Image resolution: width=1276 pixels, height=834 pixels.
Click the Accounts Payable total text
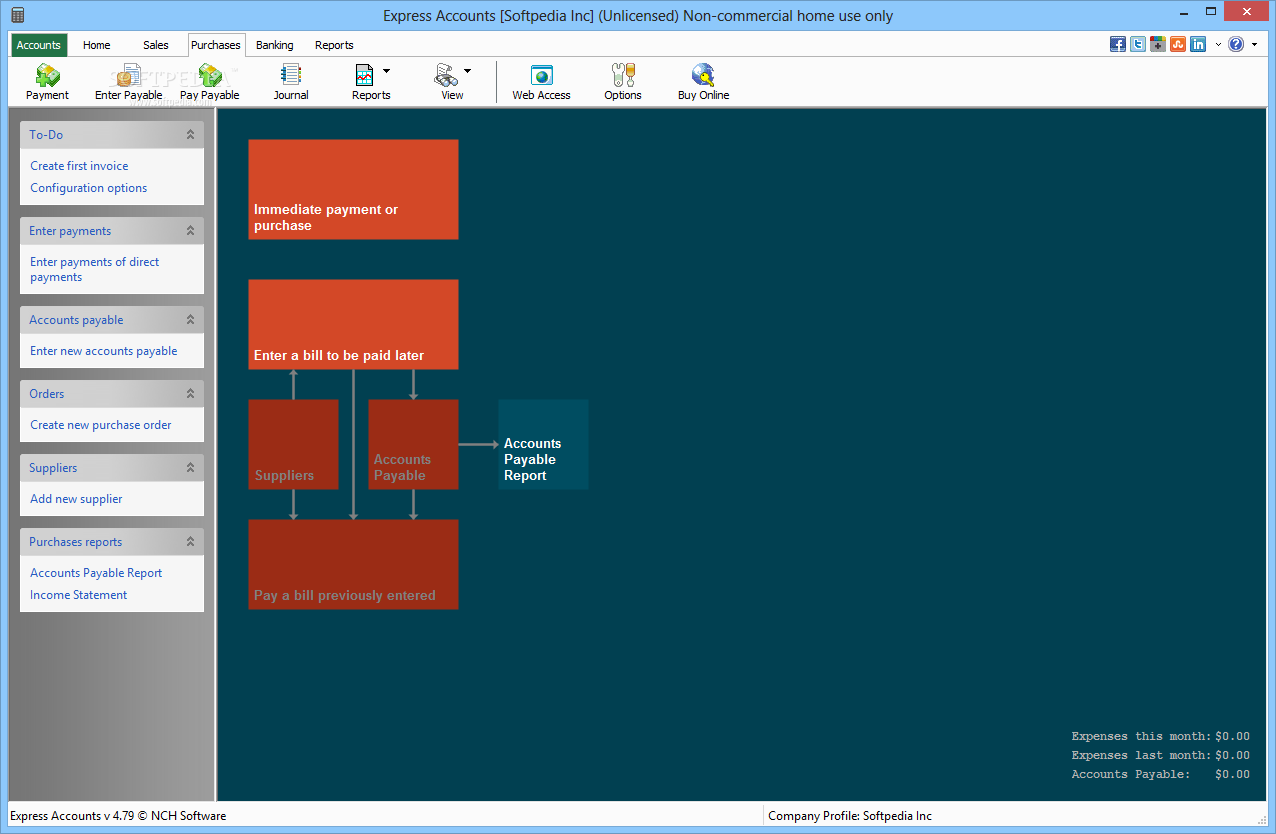1161,775
